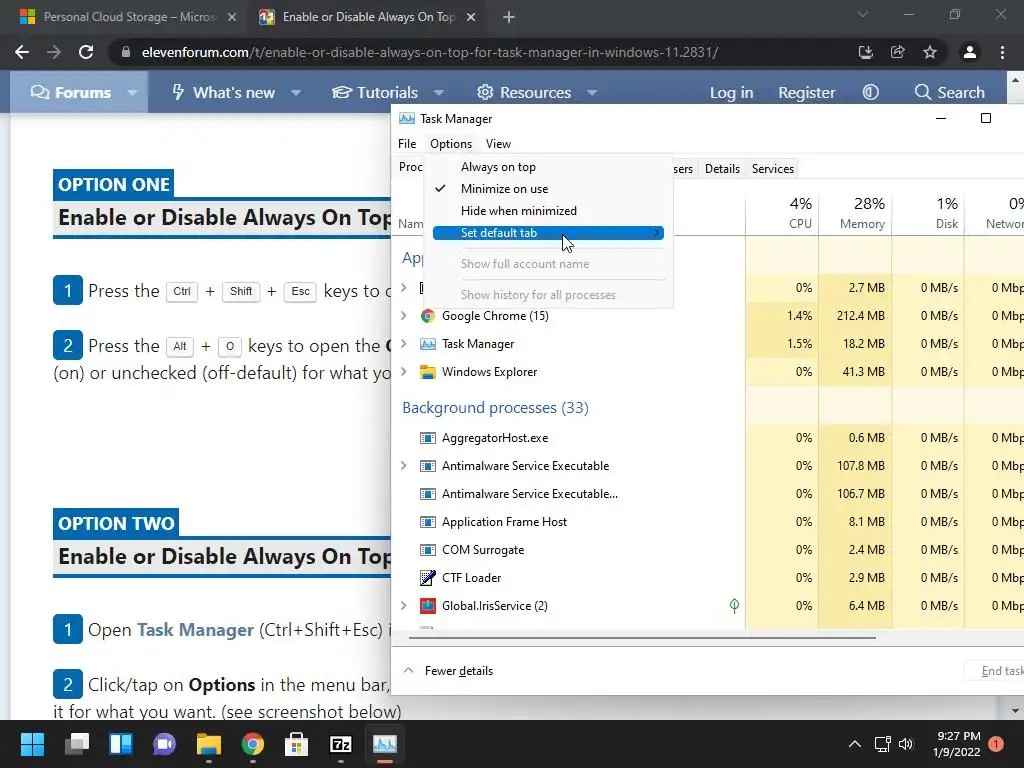Bookmark this page with the star icon
Image resolution: width=1024 pixels, height=768 pixels.
[x=930, y=52]
